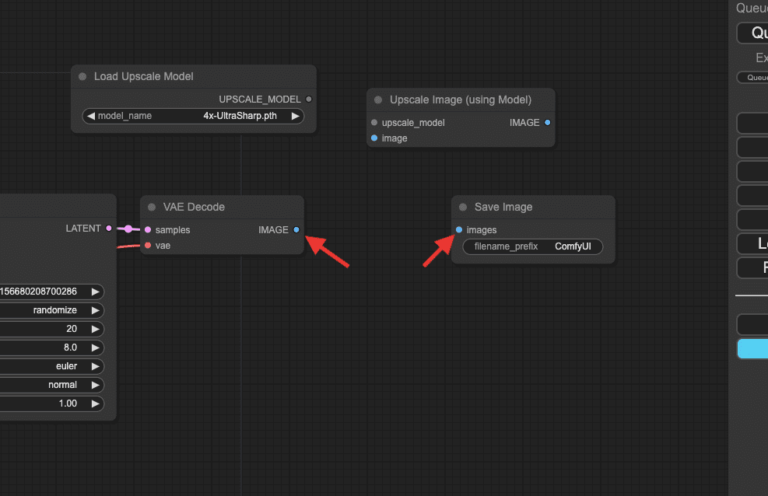This screenshot has width=768, height=496.
Task: Toggle collapse dot on the Save Image node
Action: (463, 207)
